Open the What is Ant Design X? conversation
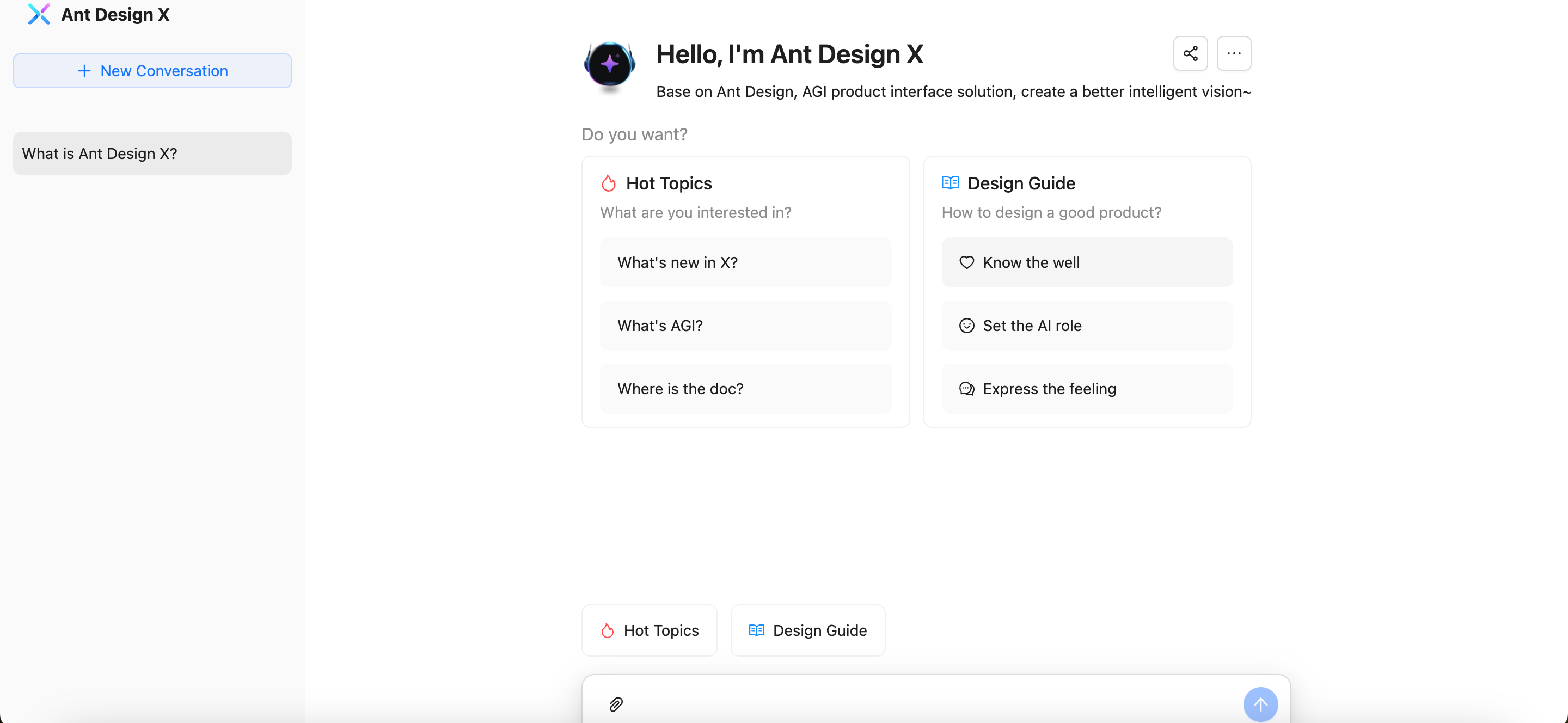The width and height of the screenshot is (1568, 723). tap(152, 154)
